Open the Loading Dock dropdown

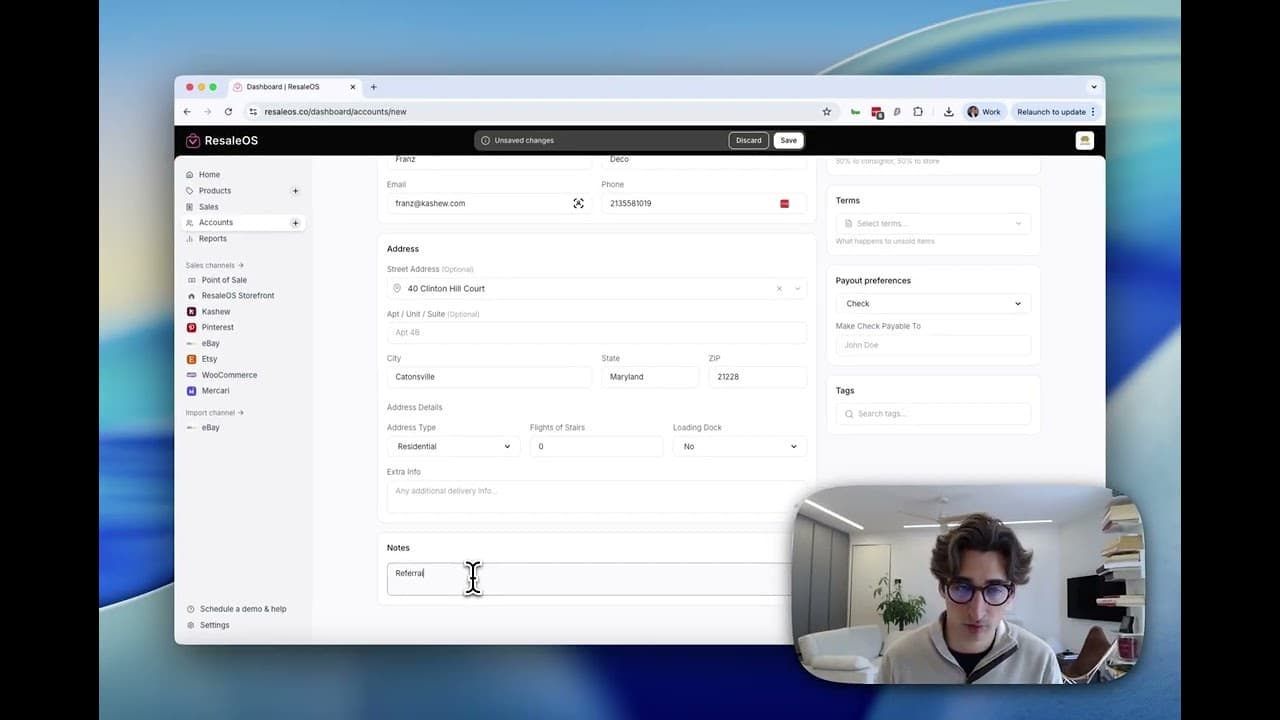(x=738, y=446)
